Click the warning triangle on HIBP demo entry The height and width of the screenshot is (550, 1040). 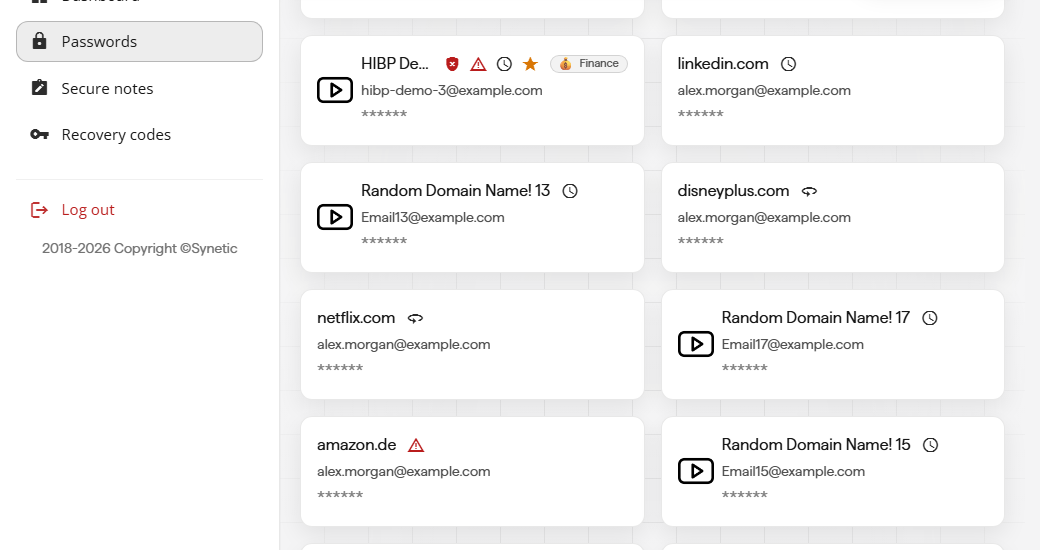click(x=478, y=64)
